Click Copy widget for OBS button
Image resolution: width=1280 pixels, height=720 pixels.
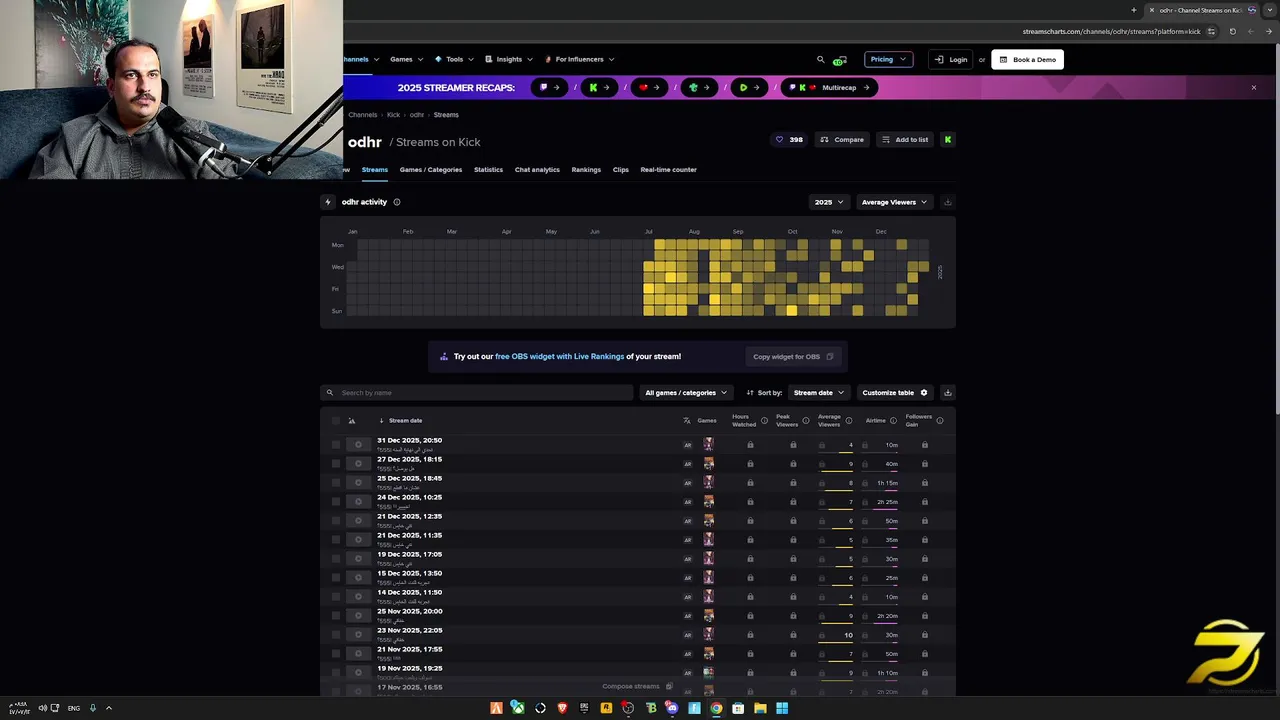pos(793,357)
